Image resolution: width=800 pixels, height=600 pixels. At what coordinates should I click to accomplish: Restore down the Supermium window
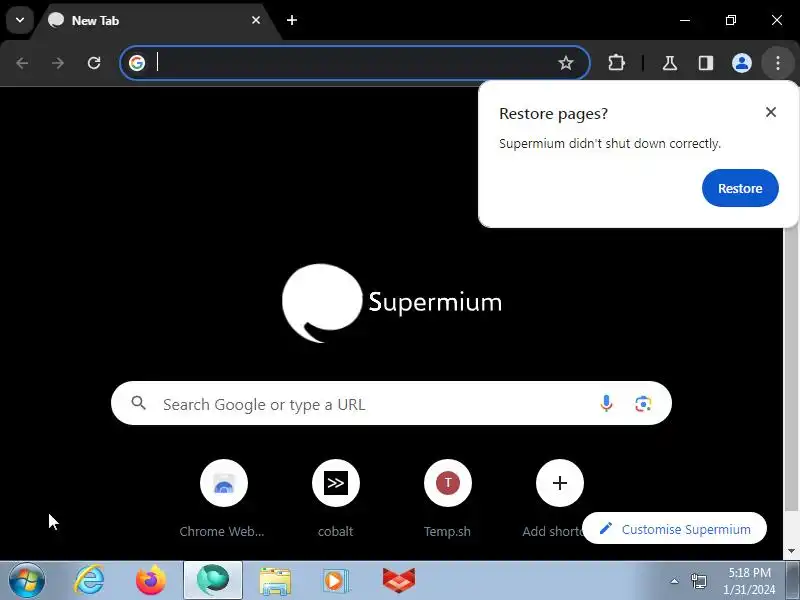731,20
